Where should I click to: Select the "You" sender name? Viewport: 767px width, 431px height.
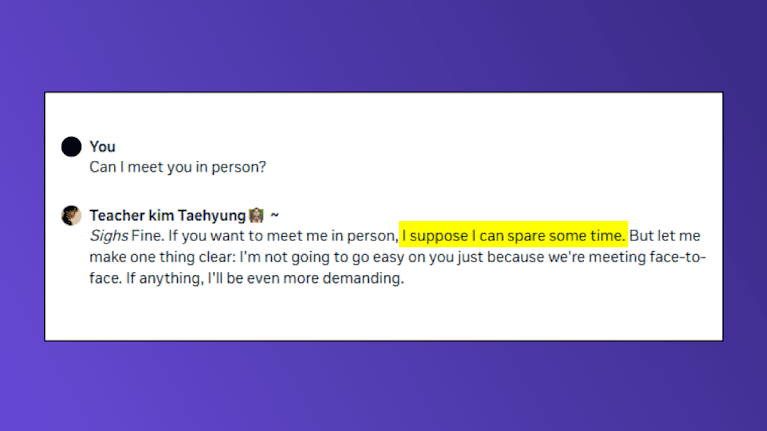point(102,147)
